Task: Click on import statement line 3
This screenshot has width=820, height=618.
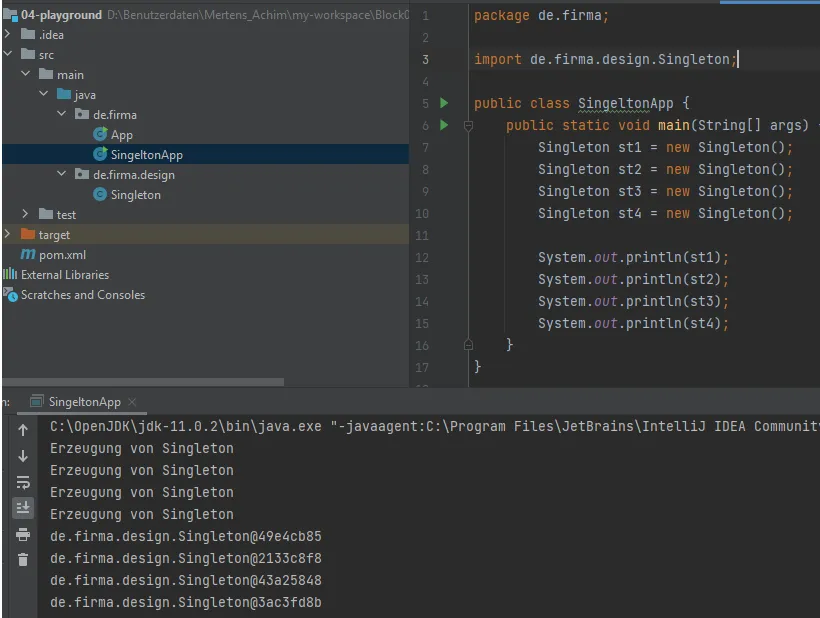Action: [606, 59]
